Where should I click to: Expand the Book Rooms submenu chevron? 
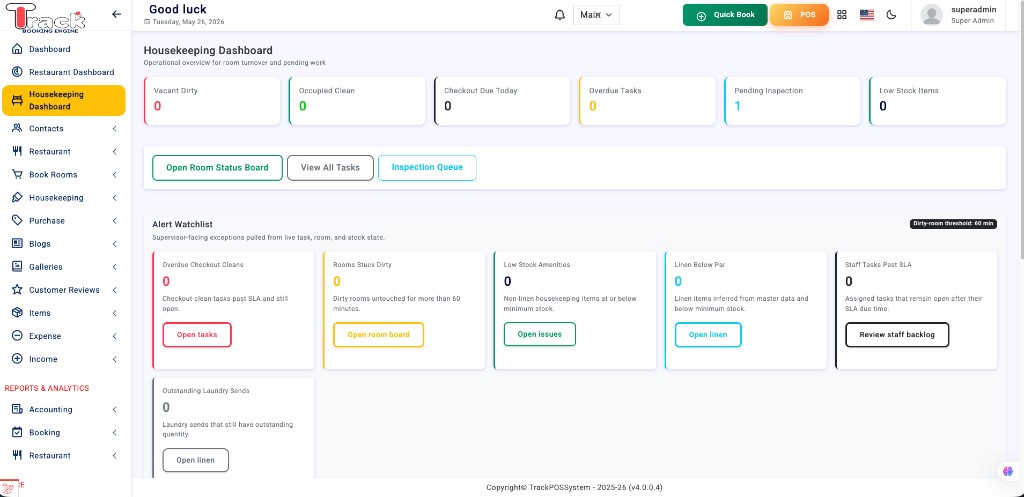(114, 175)
